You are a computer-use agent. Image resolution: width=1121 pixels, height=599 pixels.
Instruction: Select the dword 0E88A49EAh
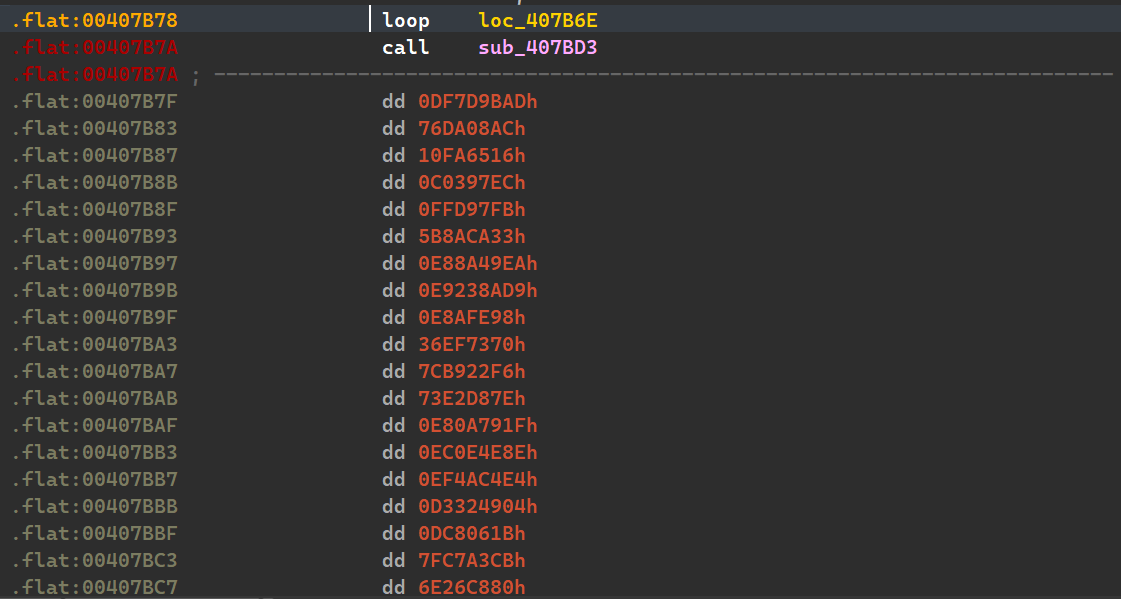pyautogui.click(x=478, y=263)
